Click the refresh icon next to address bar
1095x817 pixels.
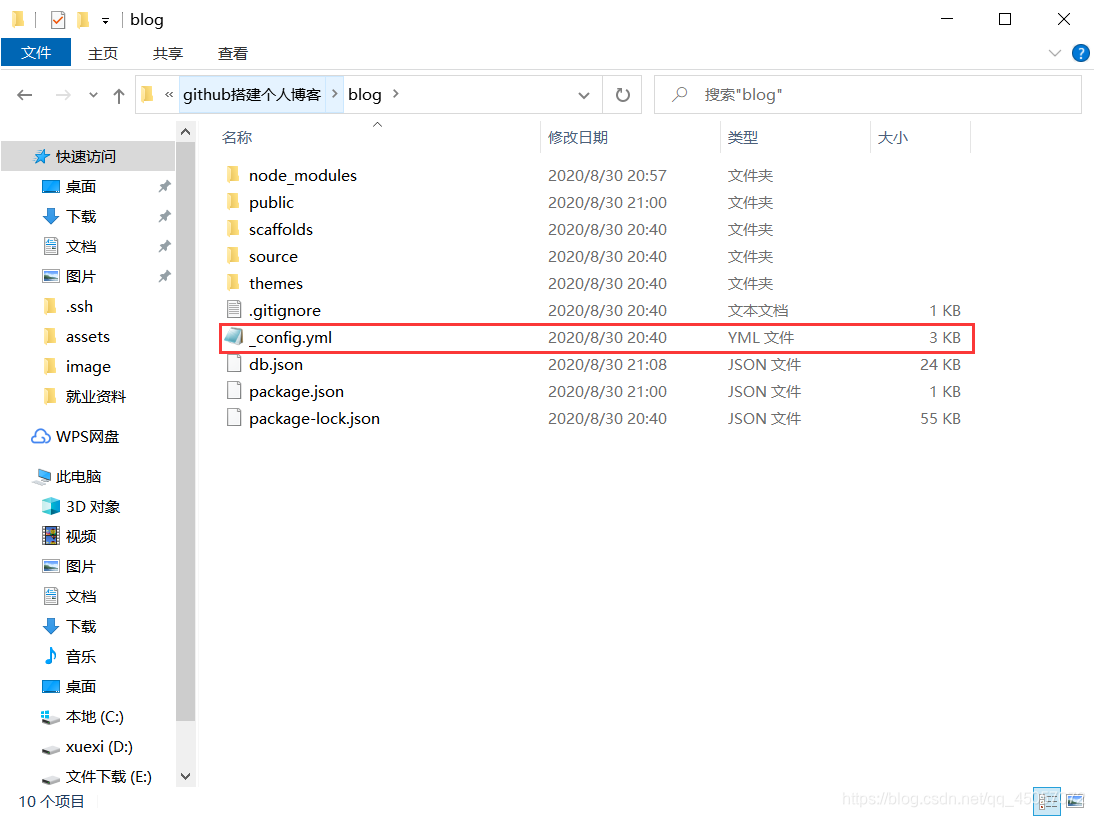(621, 94)
